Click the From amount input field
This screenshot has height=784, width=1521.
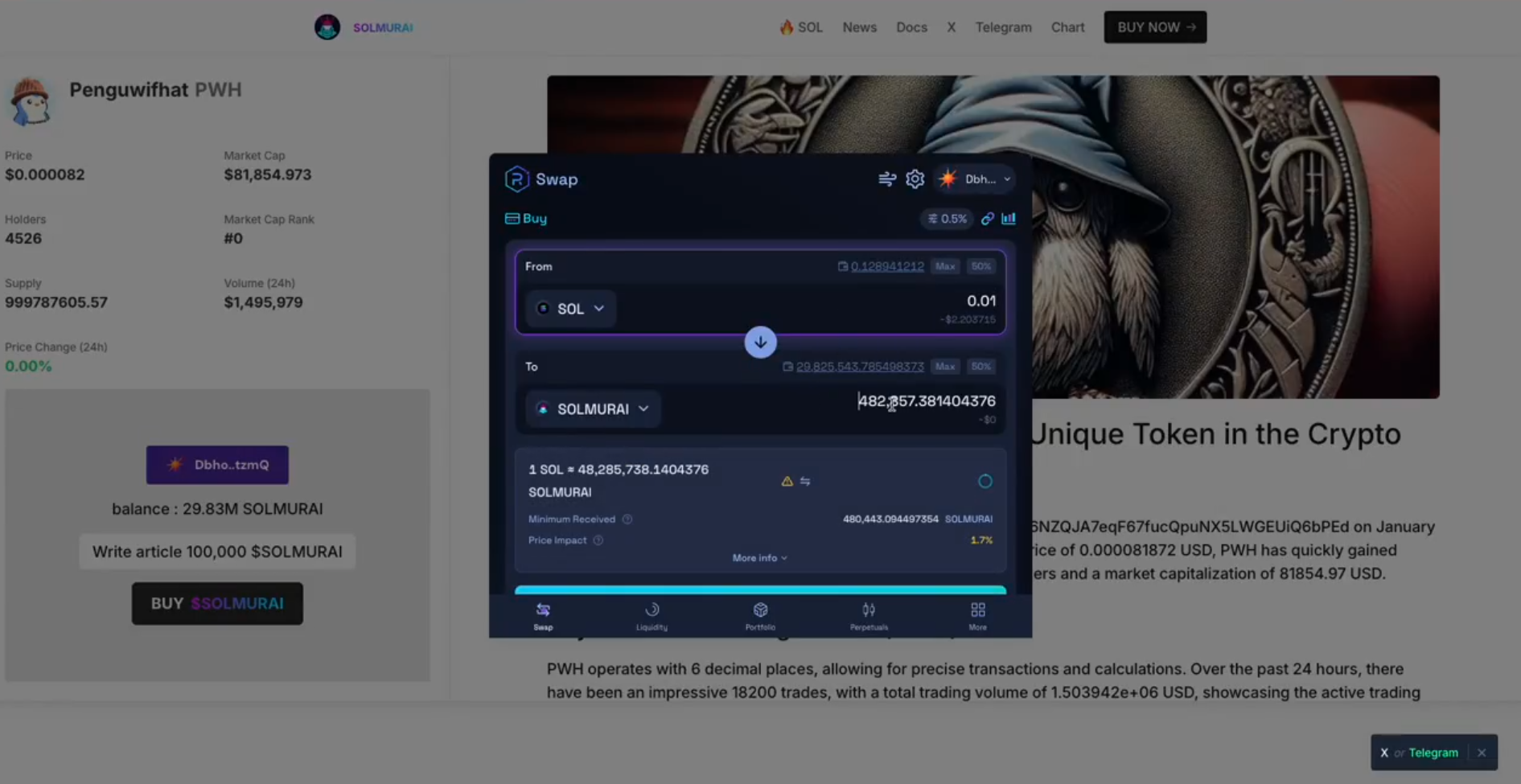pos(885,302)
